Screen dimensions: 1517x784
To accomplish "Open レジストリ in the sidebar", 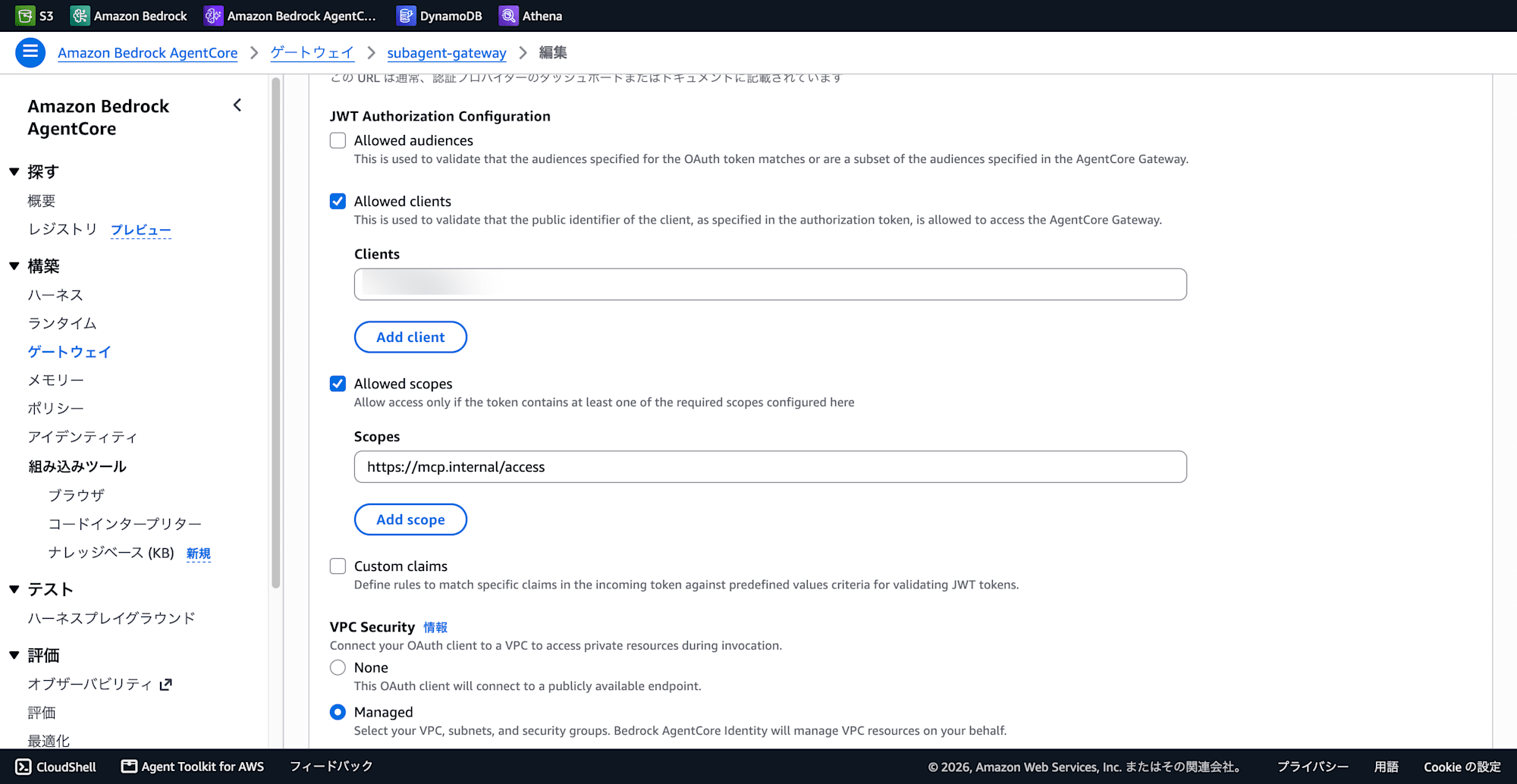I will point(63,229).
